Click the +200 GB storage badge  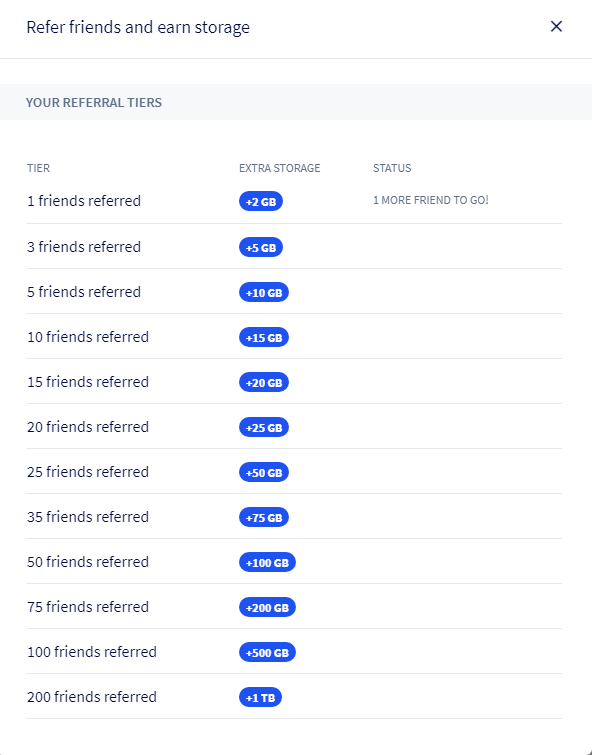point(267,607)
